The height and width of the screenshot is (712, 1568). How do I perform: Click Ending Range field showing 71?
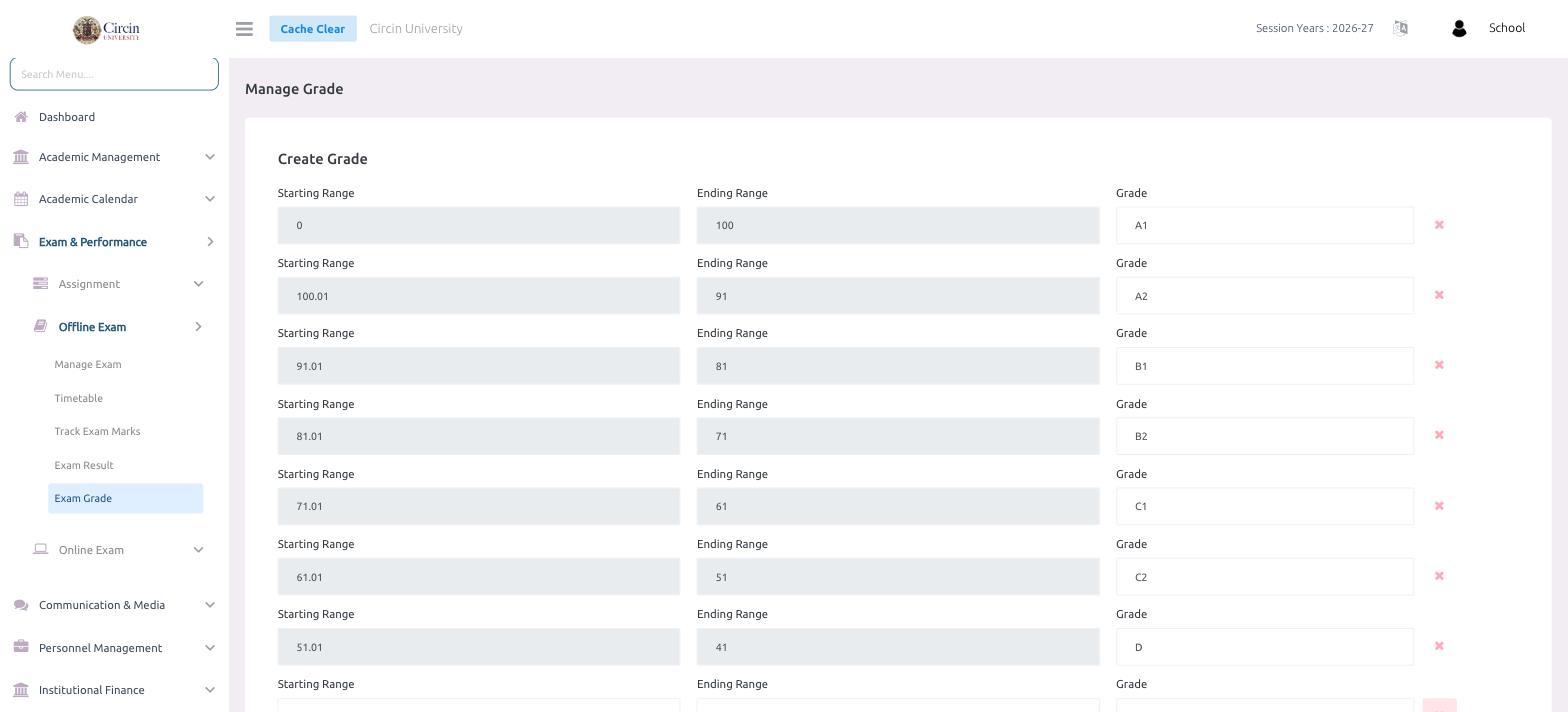(x=898, y=436)
